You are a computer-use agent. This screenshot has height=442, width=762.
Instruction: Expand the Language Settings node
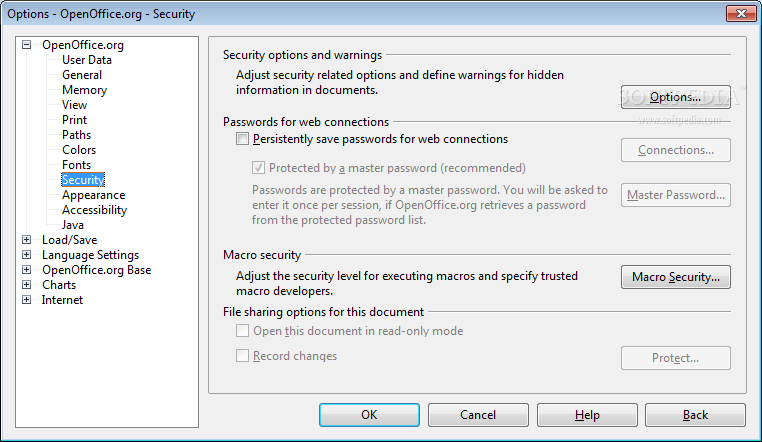tap(27, 255)
